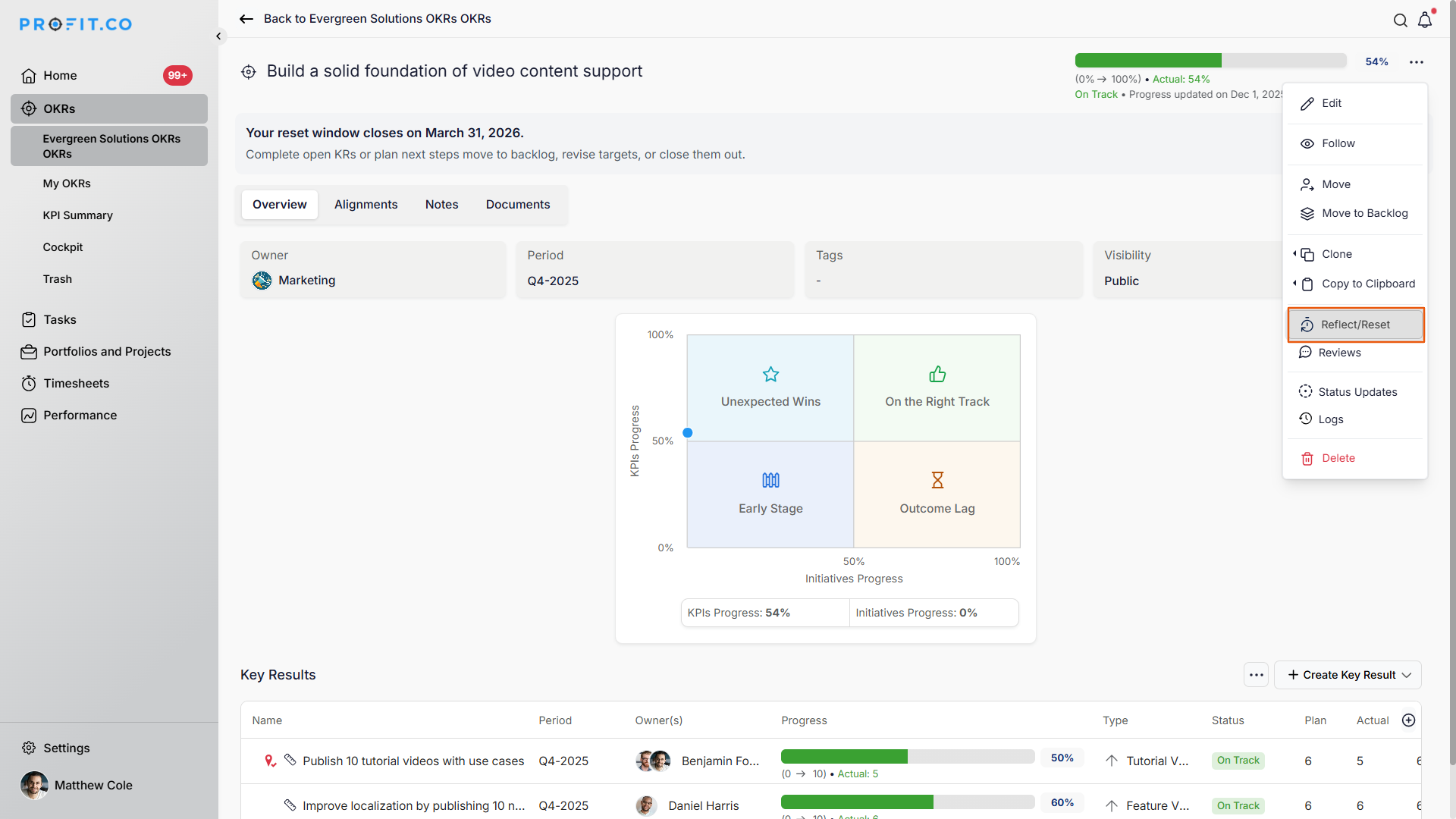Add a column with plus circle icon
This screenshot has height=819, width=1456.
(x=1408, y=720)
